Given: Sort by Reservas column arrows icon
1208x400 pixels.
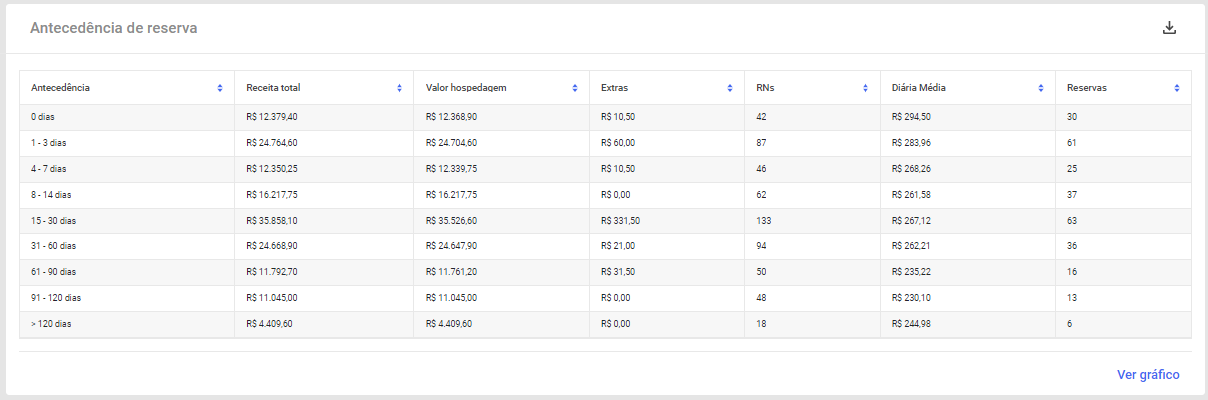Looking at the screenshot, I should (x=1177, y=88).
